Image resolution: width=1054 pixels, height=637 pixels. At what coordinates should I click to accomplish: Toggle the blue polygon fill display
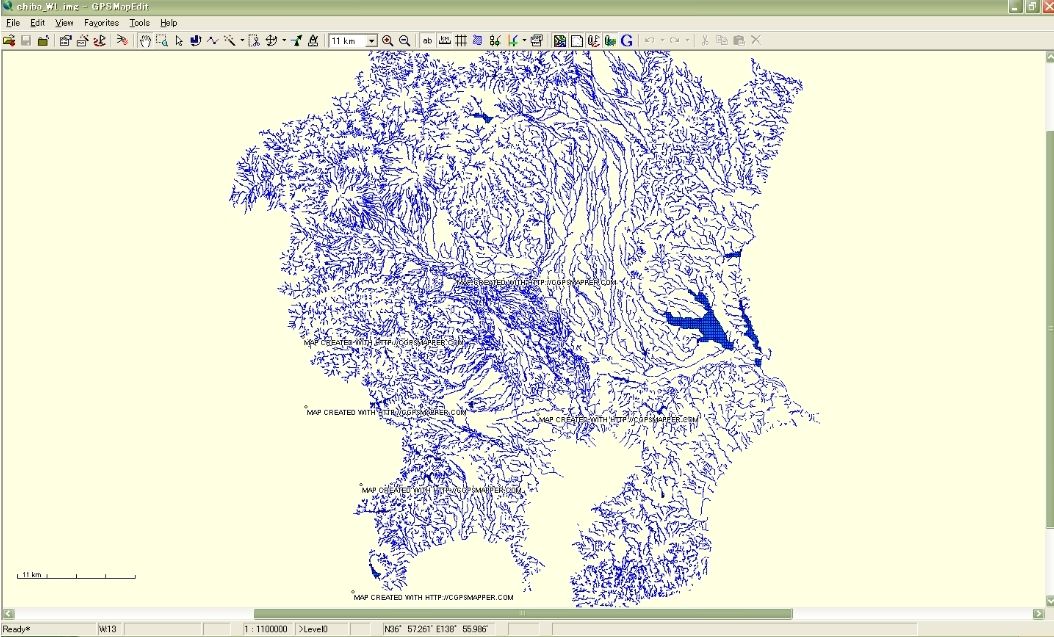tap(478, 40)
